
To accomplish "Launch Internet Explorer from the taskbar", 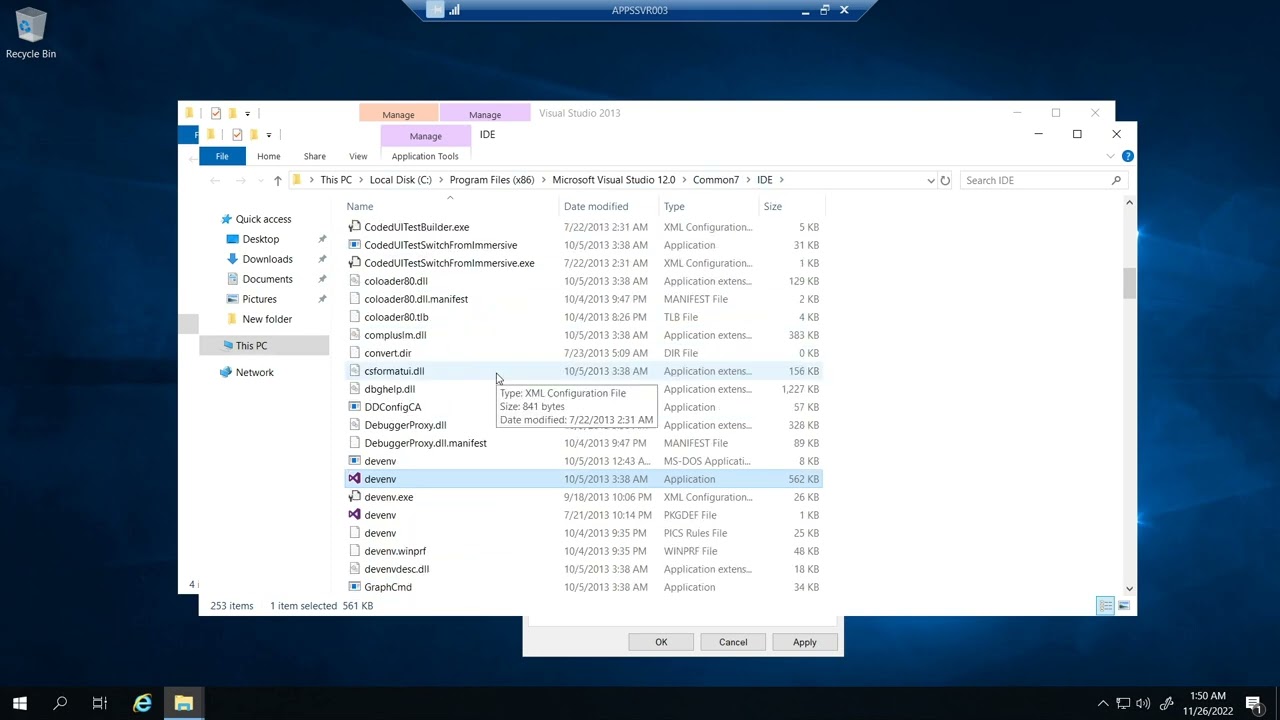I will (x=143, y=703).
